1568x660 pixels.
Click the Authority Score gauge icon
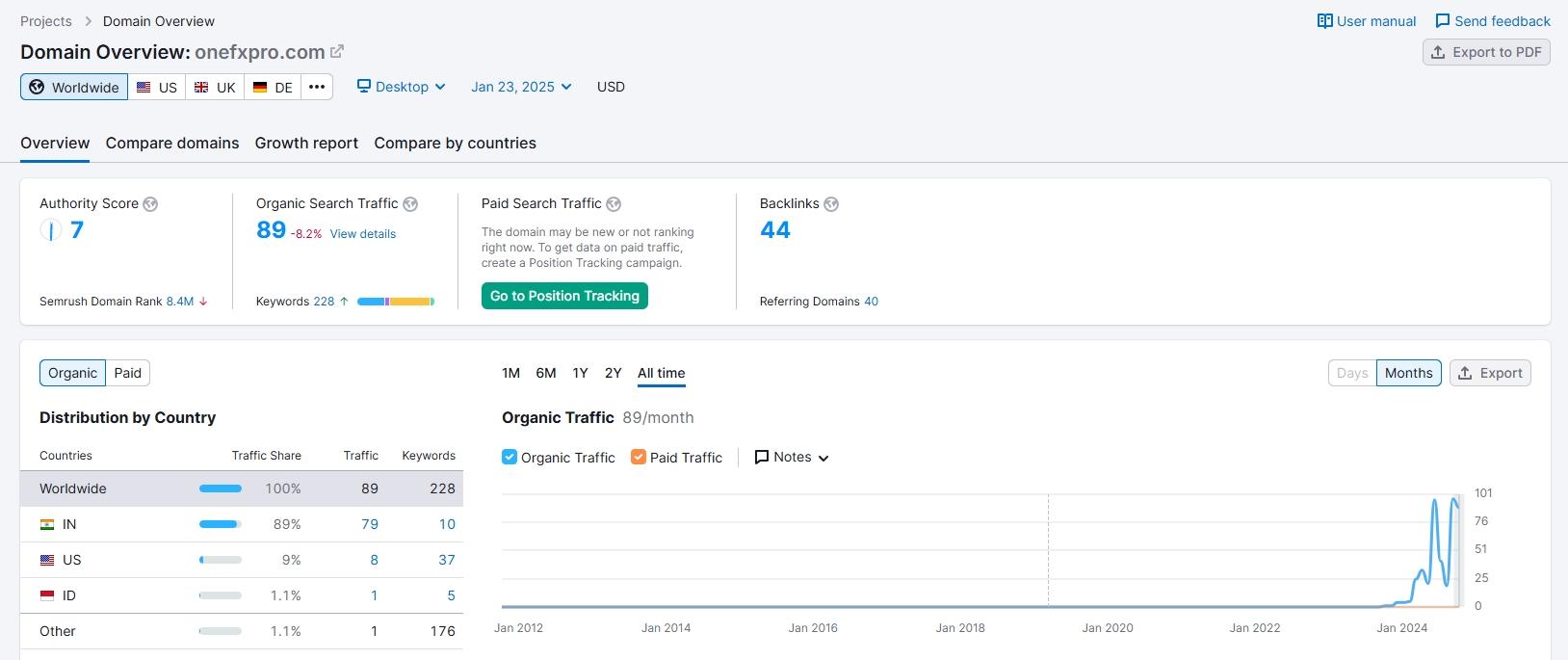[50, 230]
